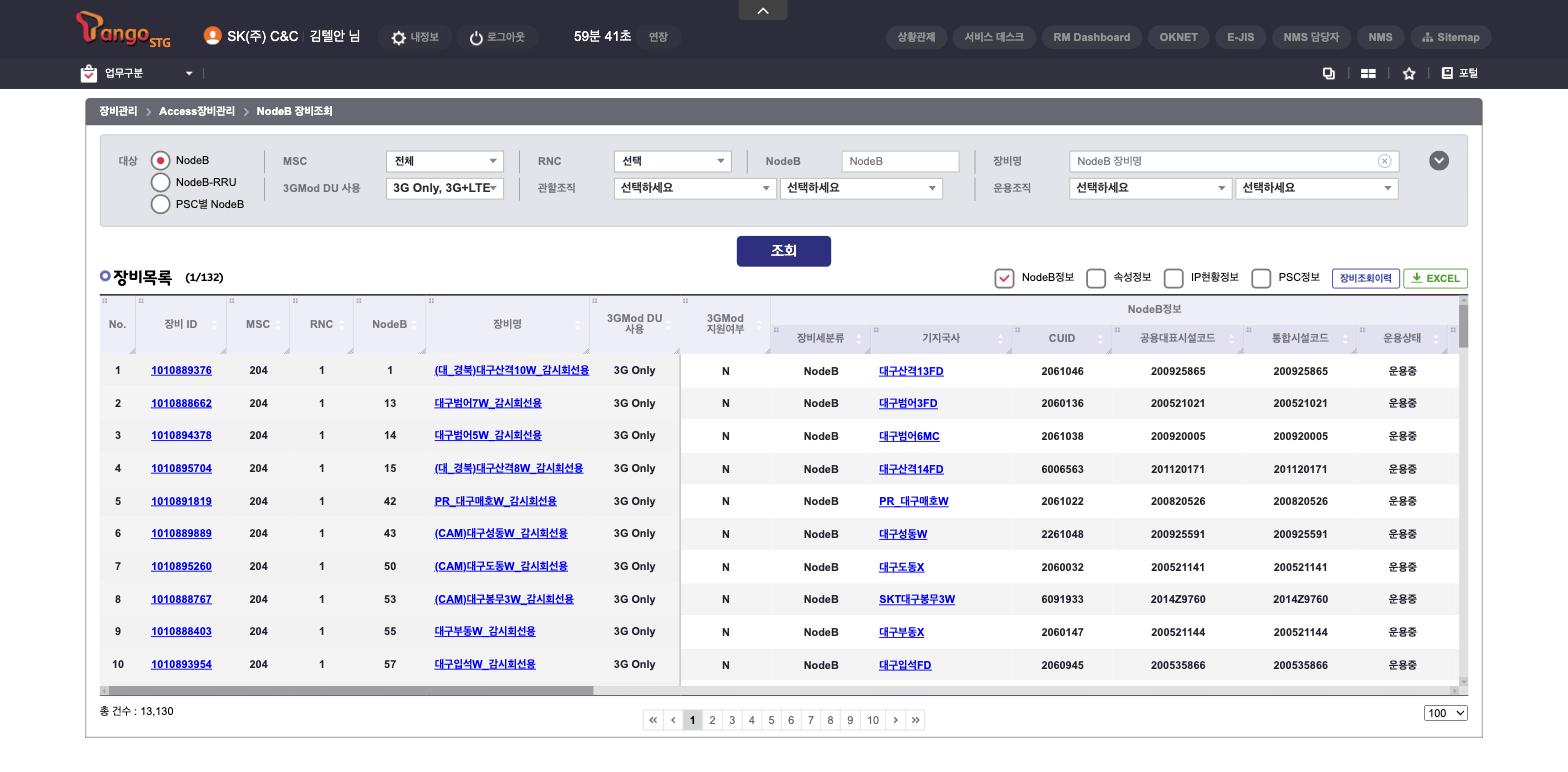Click the 장비명 input field
This screenshot has width=1568, height=772.
coord(1234,161)
